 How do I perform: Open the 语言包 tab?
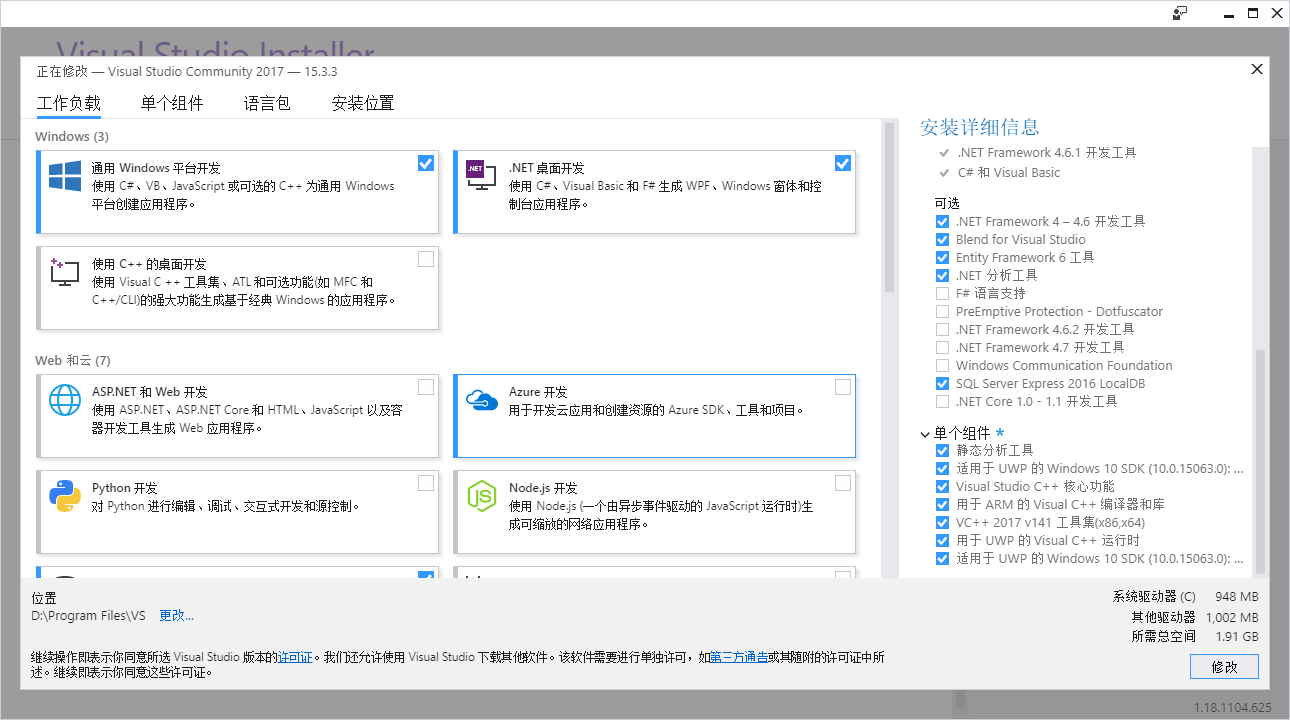(267, 103)
